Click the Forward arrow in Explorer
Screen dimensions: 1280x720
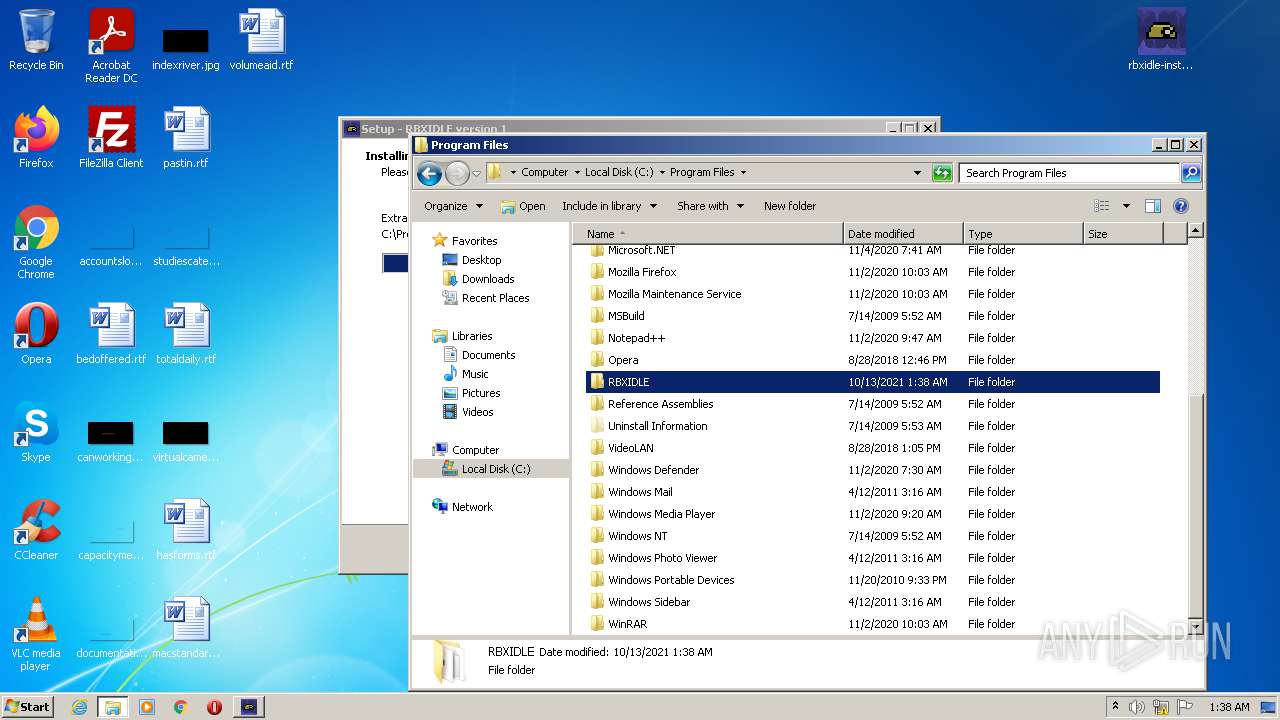[457, 173]
